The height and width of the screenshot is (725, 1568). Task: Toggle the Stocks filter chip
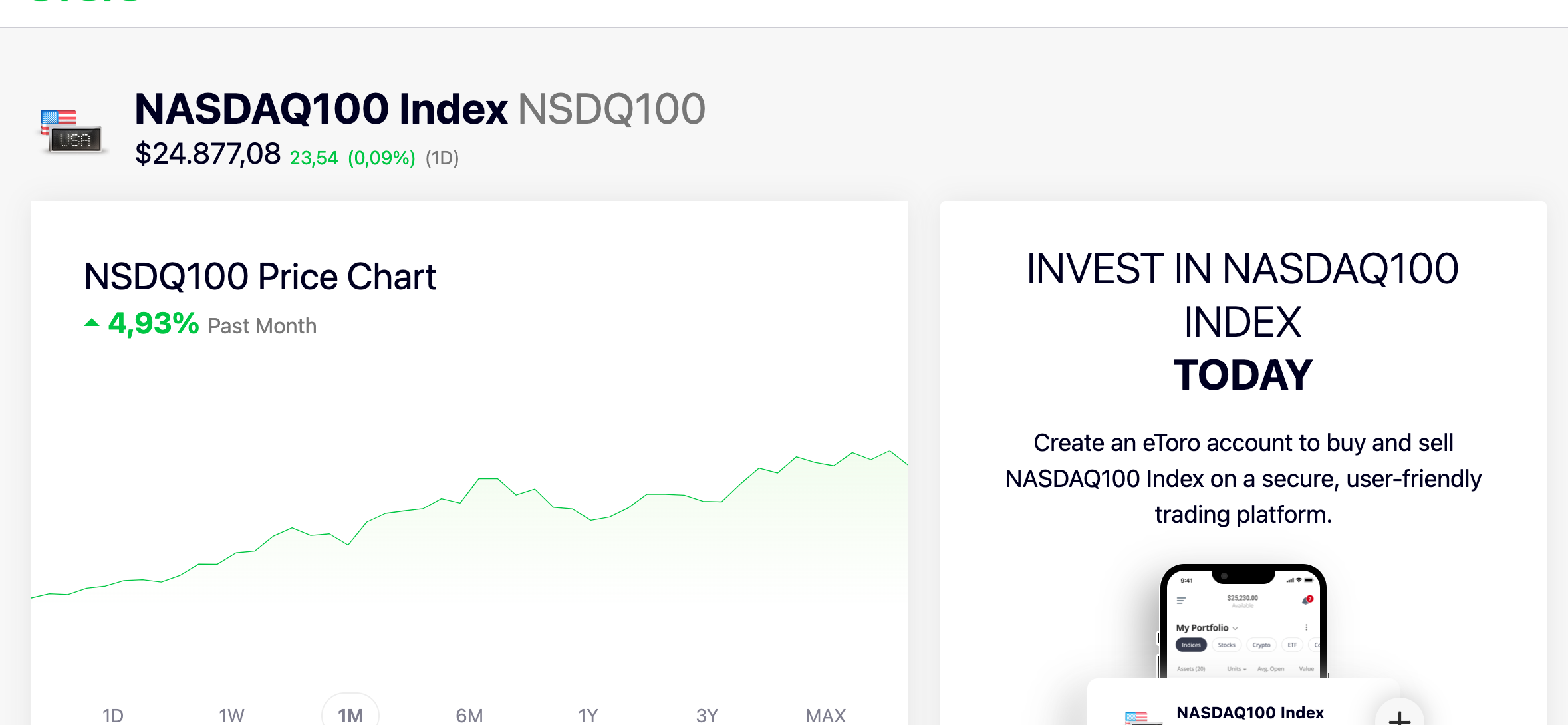(x=1226, y=645)
